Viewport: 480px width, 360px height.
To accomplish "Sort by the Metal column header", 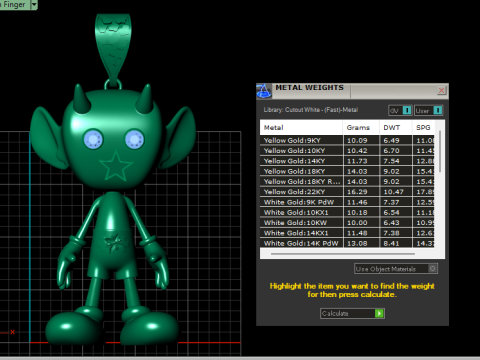I will (x=301, y=127).
